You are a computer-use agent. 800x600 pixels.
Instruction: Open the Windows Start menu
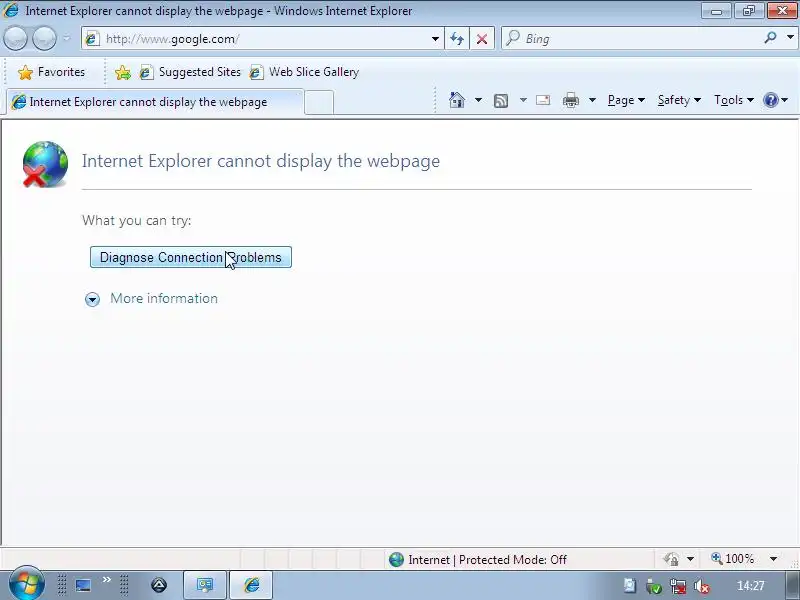[x=26, y=584]
